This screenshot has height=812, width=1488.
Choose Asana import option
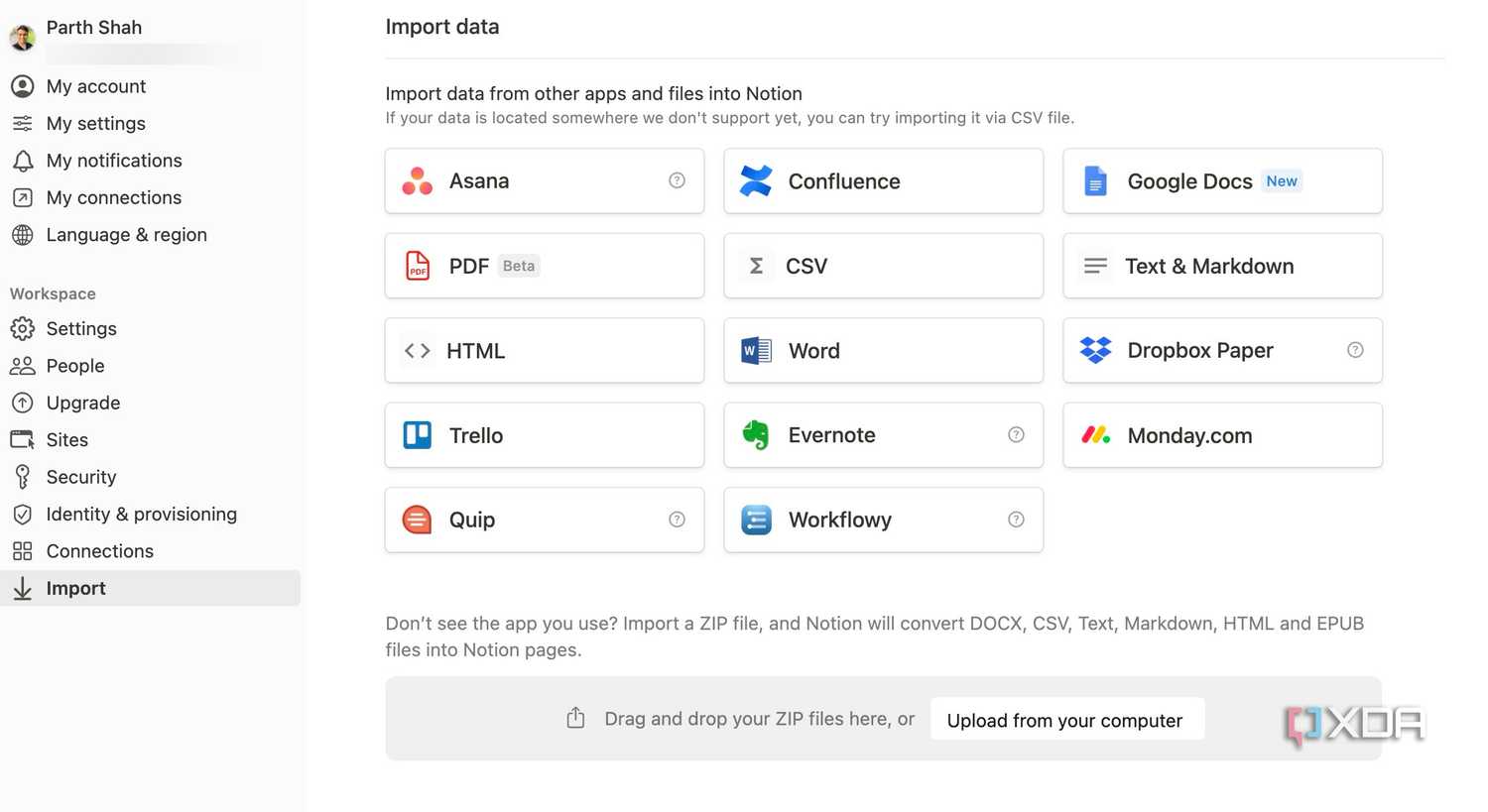545,180
